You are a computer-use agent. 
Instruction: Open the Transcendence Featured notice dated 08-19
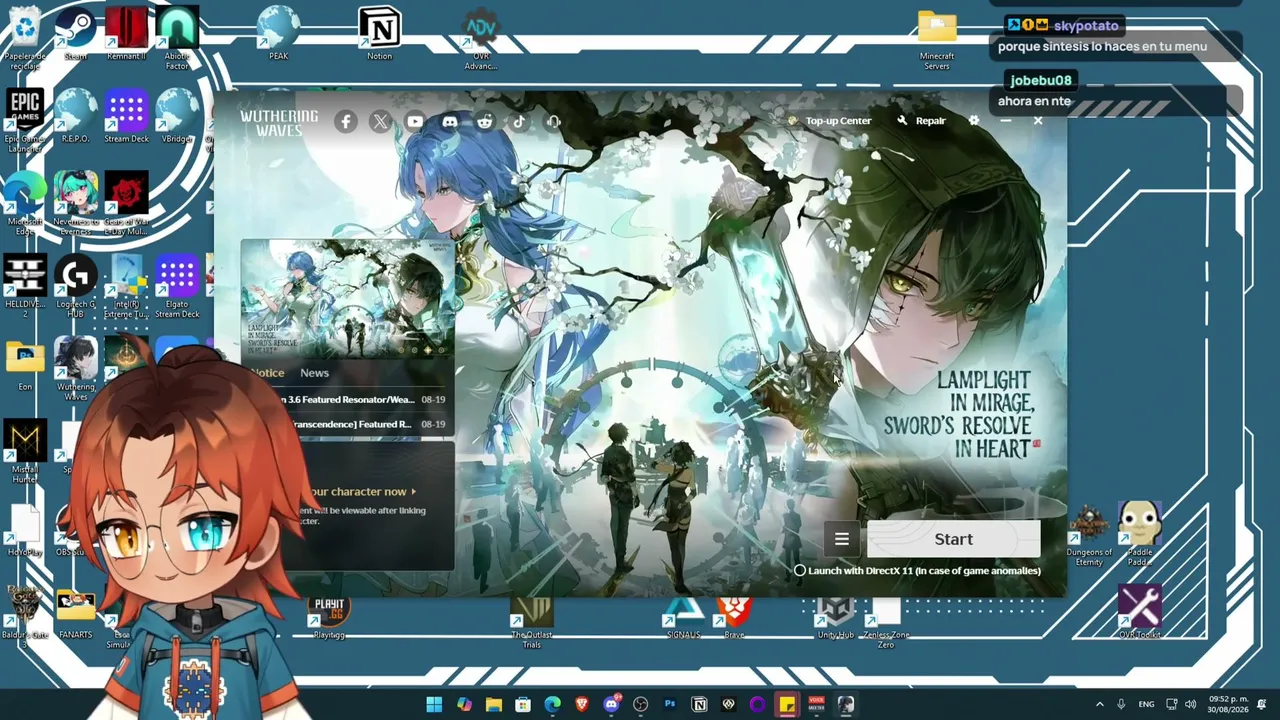click(x=349, y=425)
